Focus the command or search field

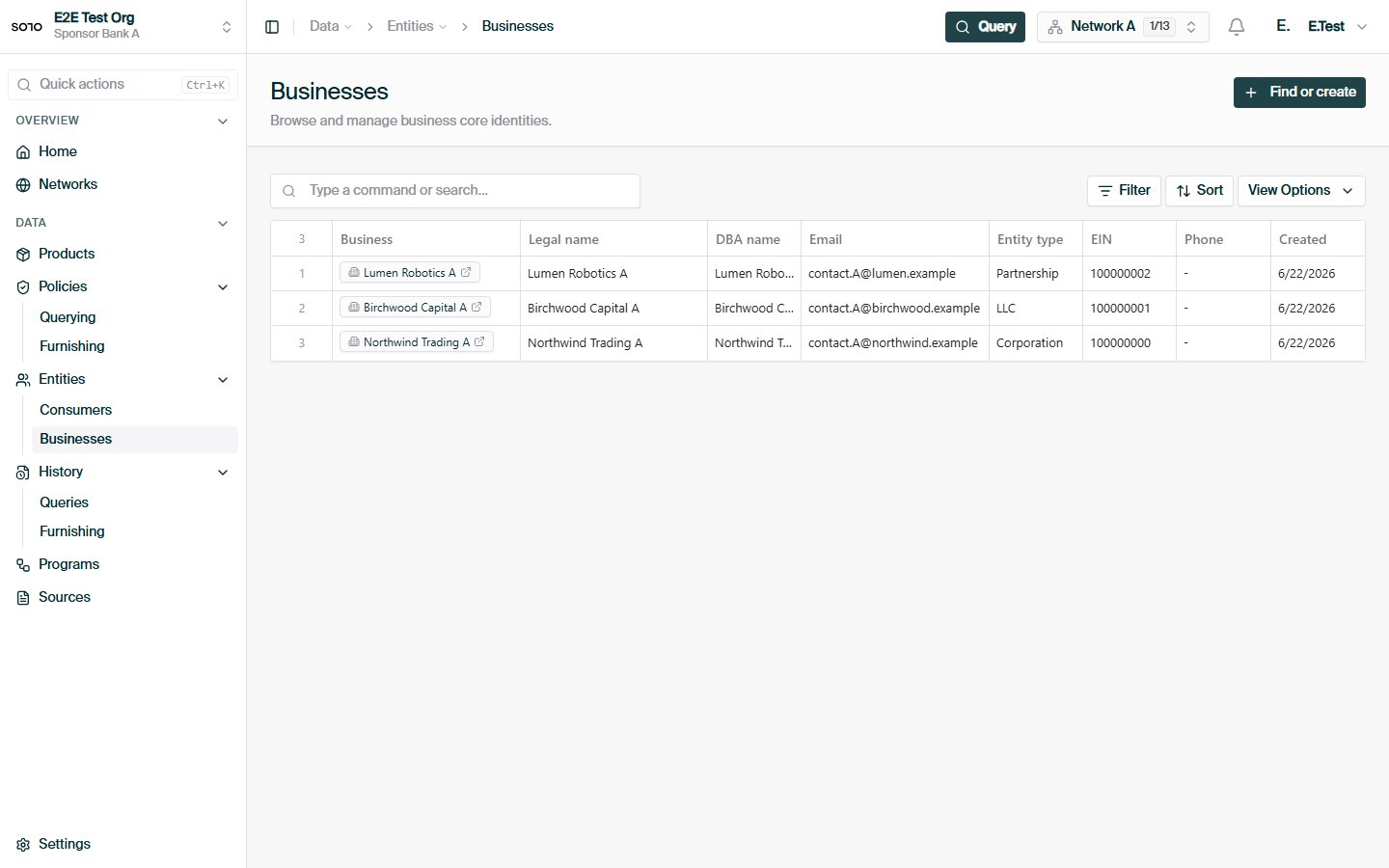(x=455, y=191)
